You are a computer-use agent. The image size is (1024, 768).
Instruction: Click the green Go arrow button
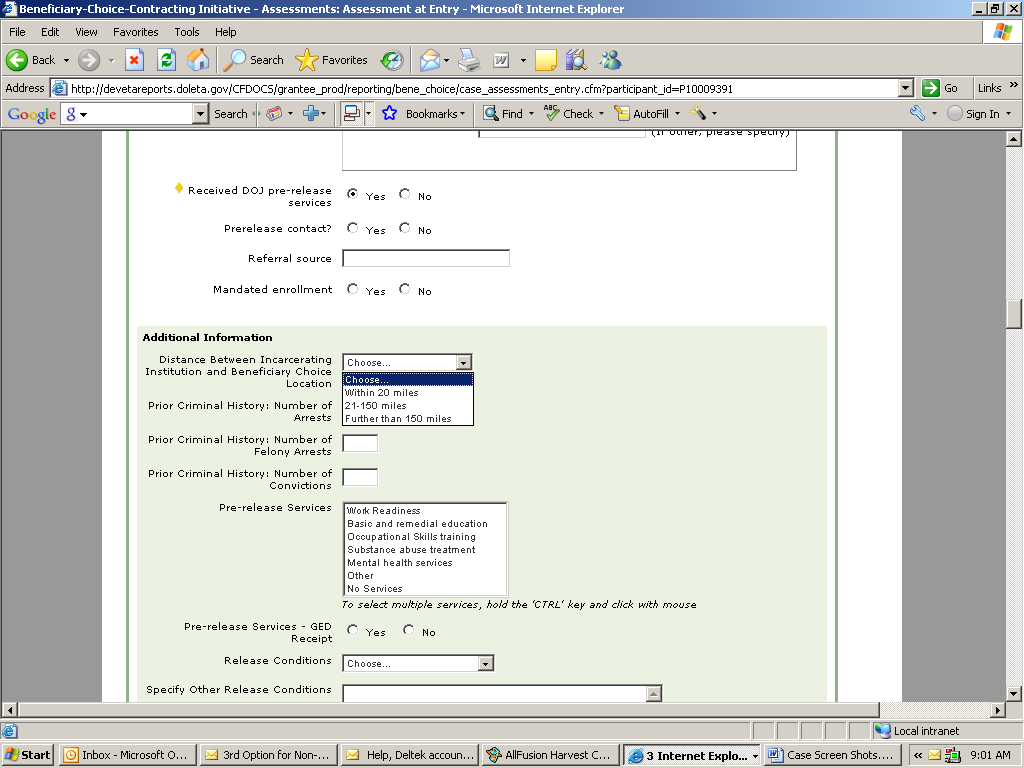point(931,88)
